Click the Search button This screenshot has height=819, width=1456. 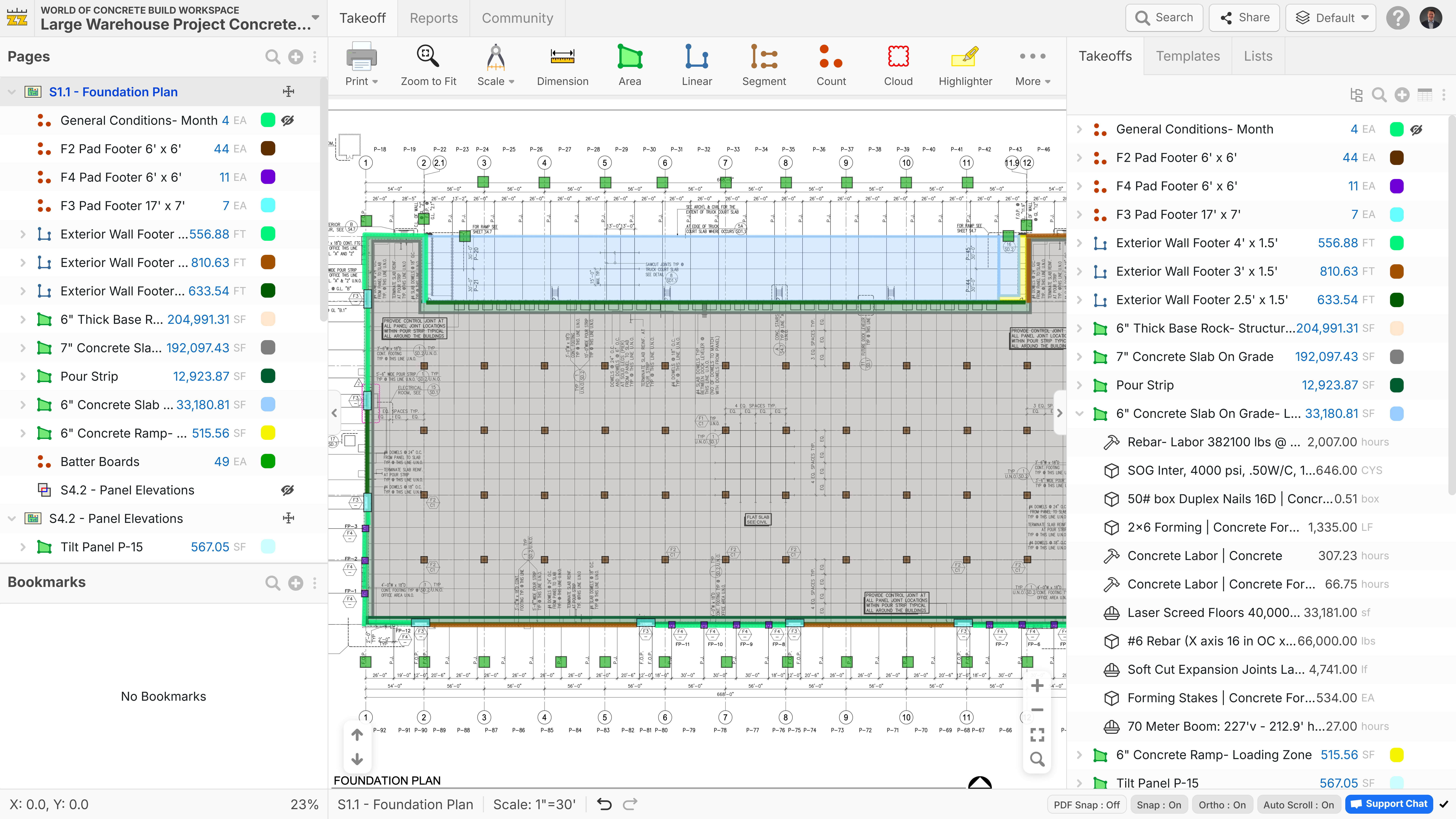click(1164, 18)
